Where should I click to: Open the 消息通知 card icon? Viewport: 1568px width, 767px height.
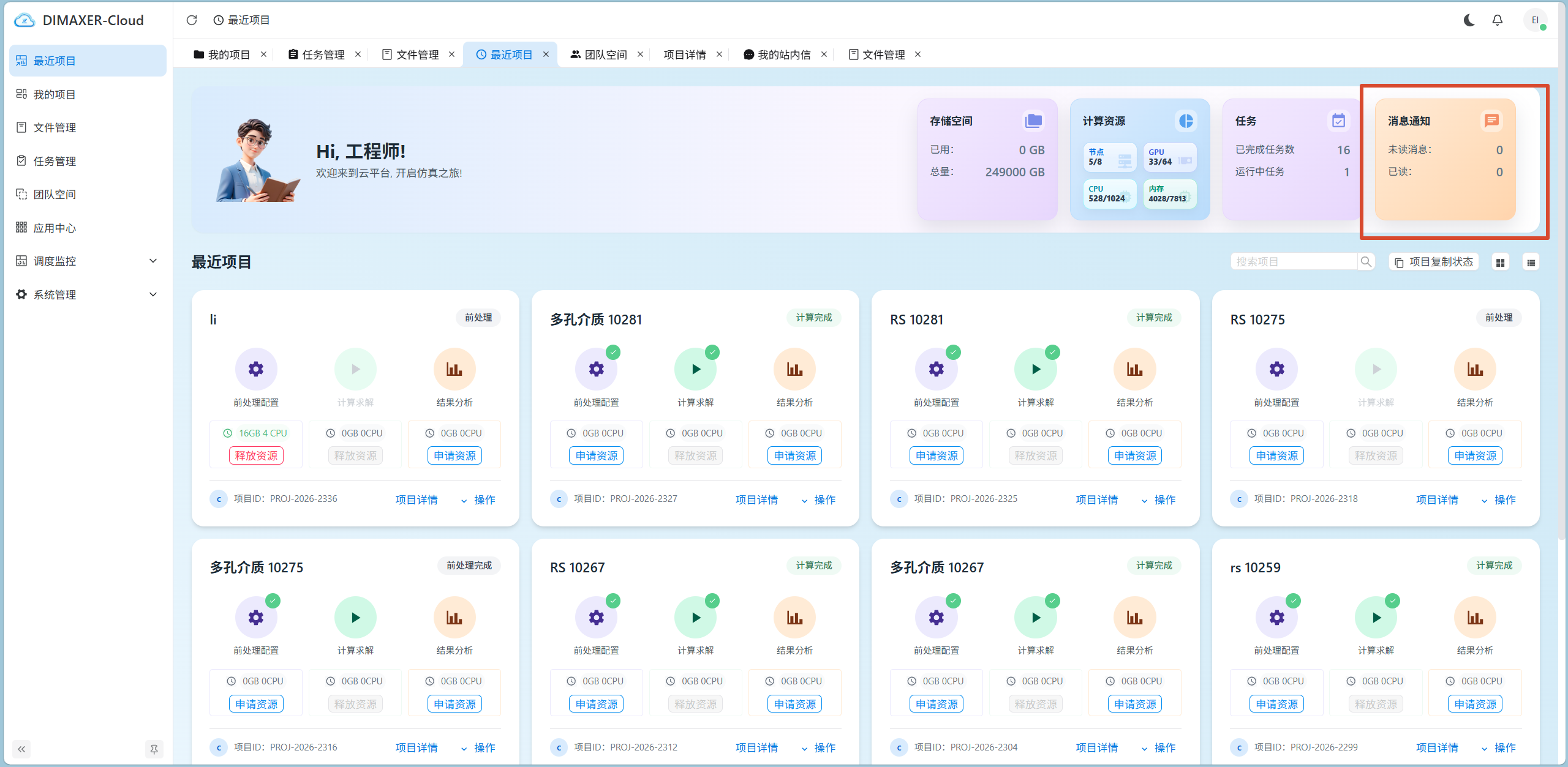point(1491,121)
